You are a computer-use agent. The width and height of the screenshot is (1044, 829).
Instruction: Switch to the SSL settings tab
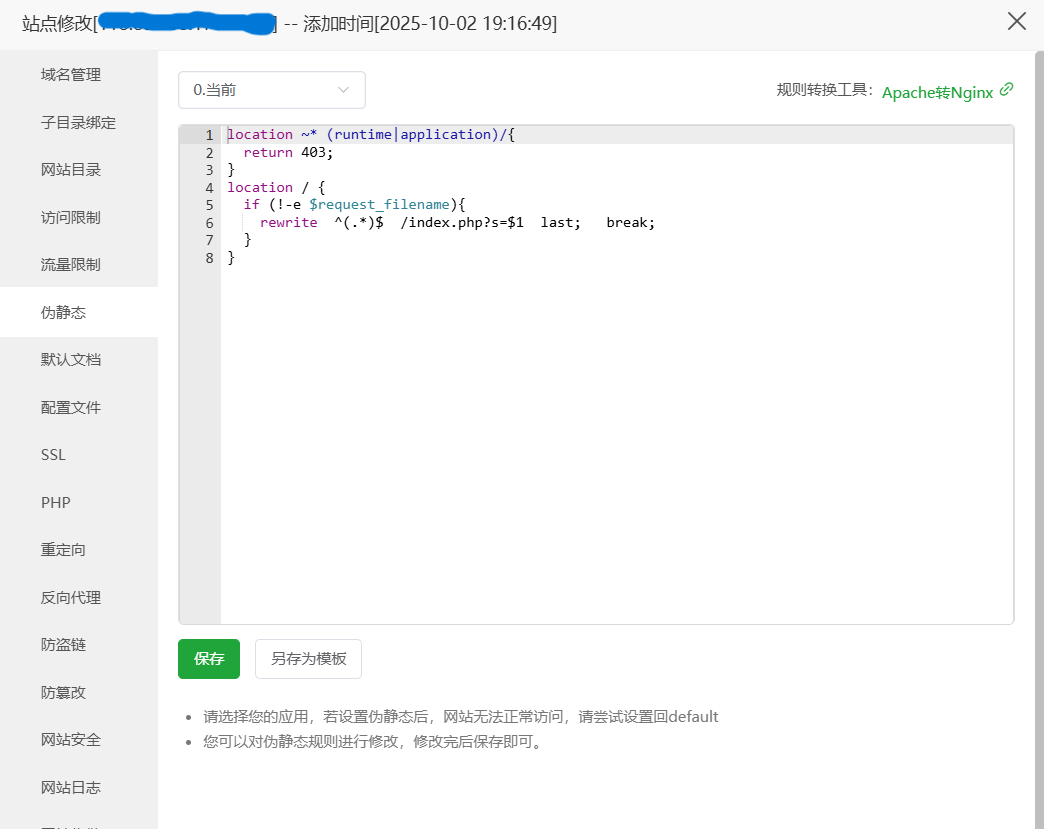tap(53, 455)
